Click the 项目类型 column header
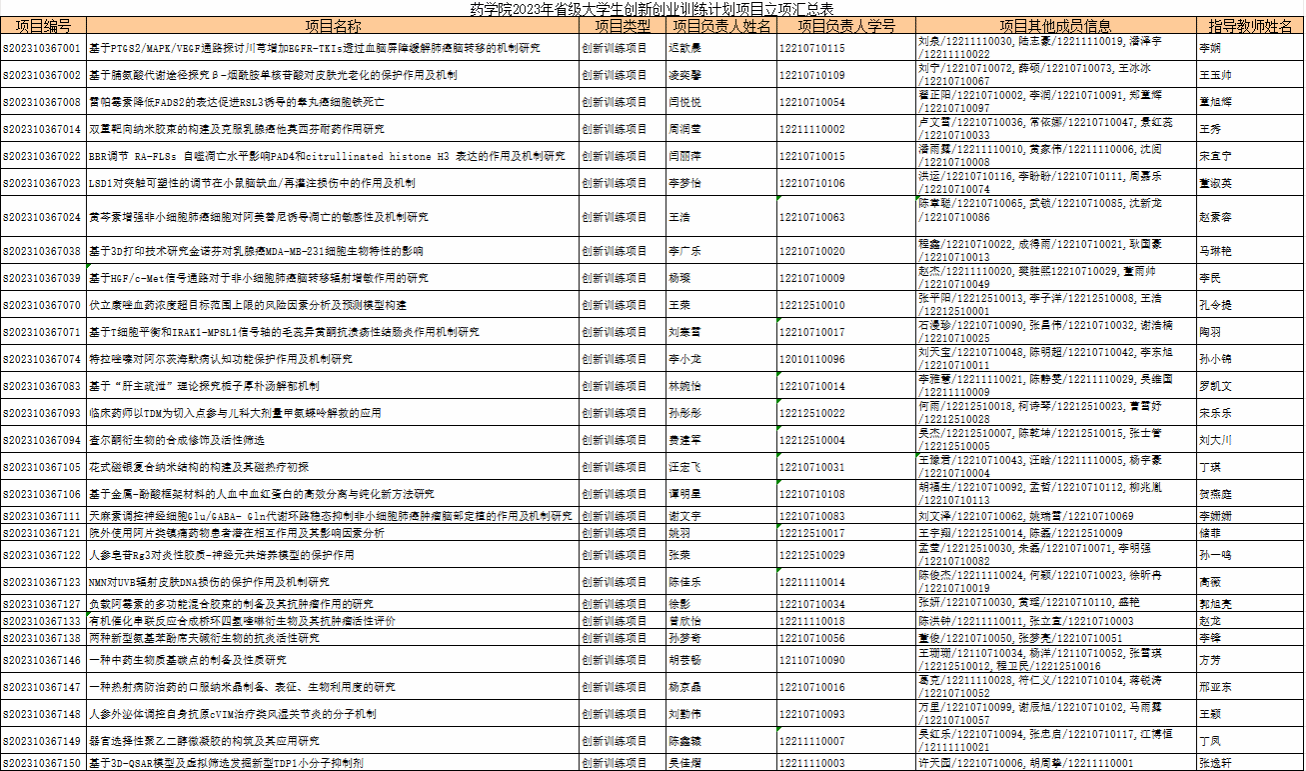1306x771 pixels. click(622, 26)
